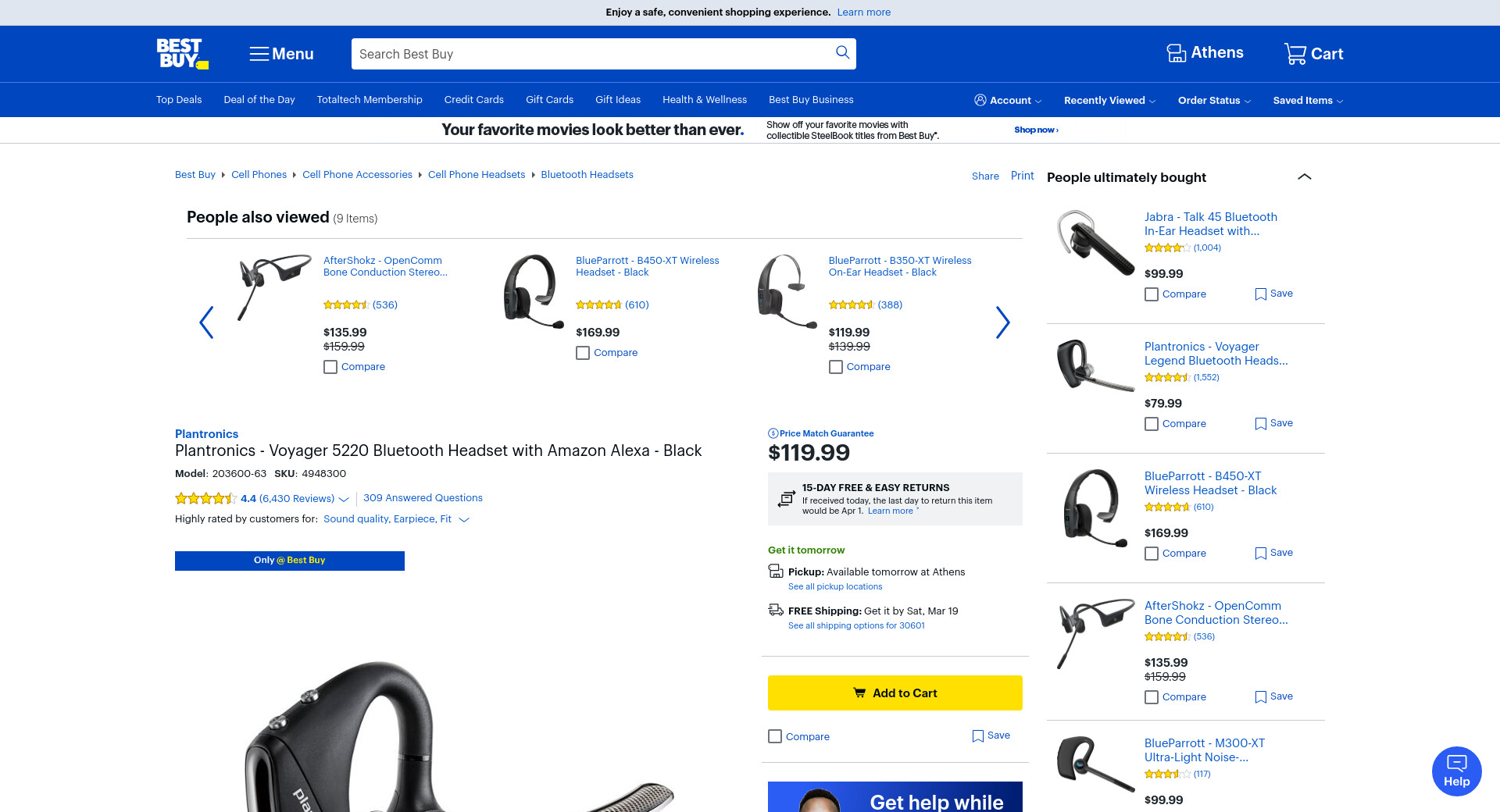Image resolution: width=1500 pixels, height=812 pixels.
Task: Expand the 4.4 rating reviews dropdown
Action: click(x=344, y=499)
